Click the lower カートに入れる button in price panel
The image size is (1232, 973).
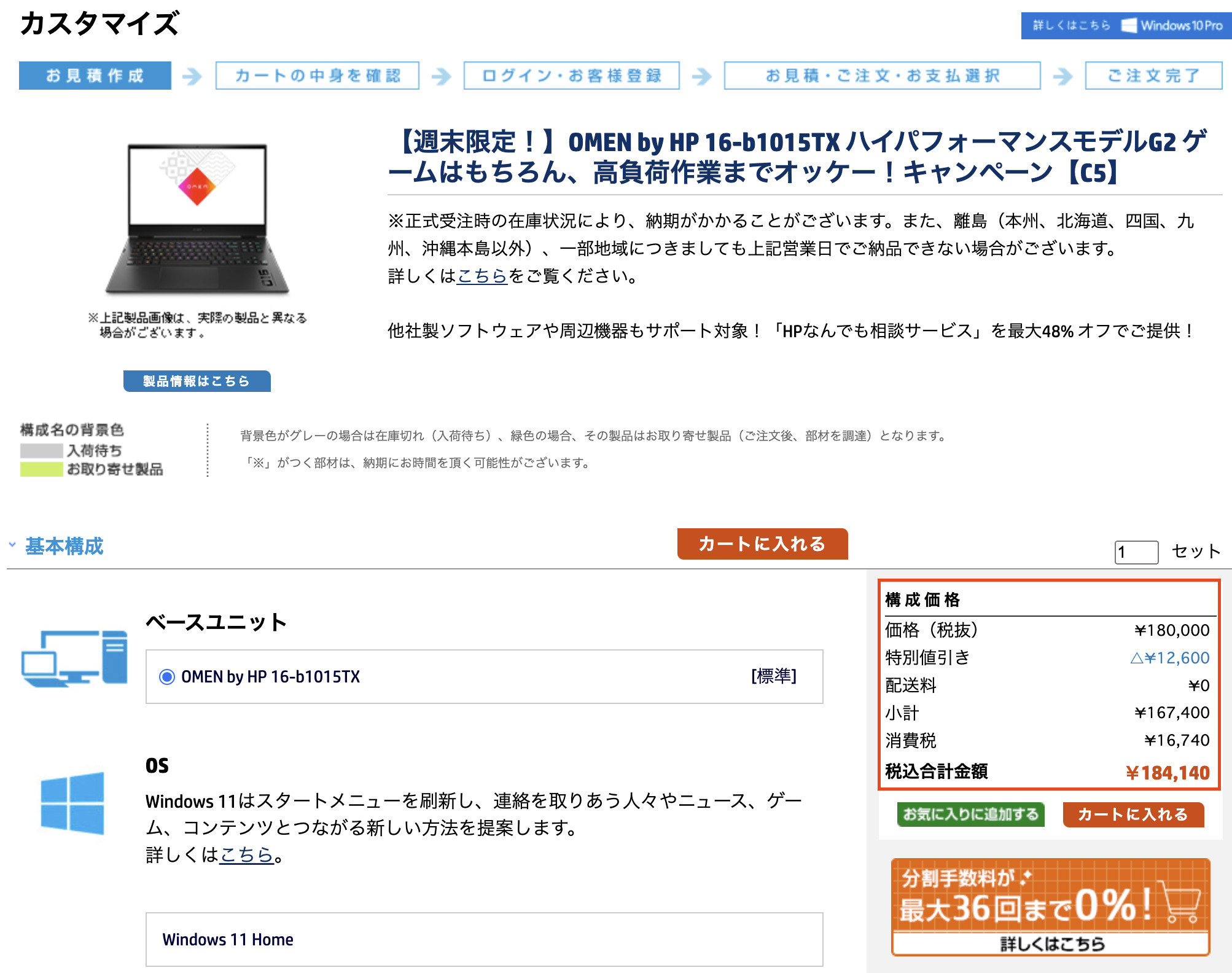coord(1133,815)
